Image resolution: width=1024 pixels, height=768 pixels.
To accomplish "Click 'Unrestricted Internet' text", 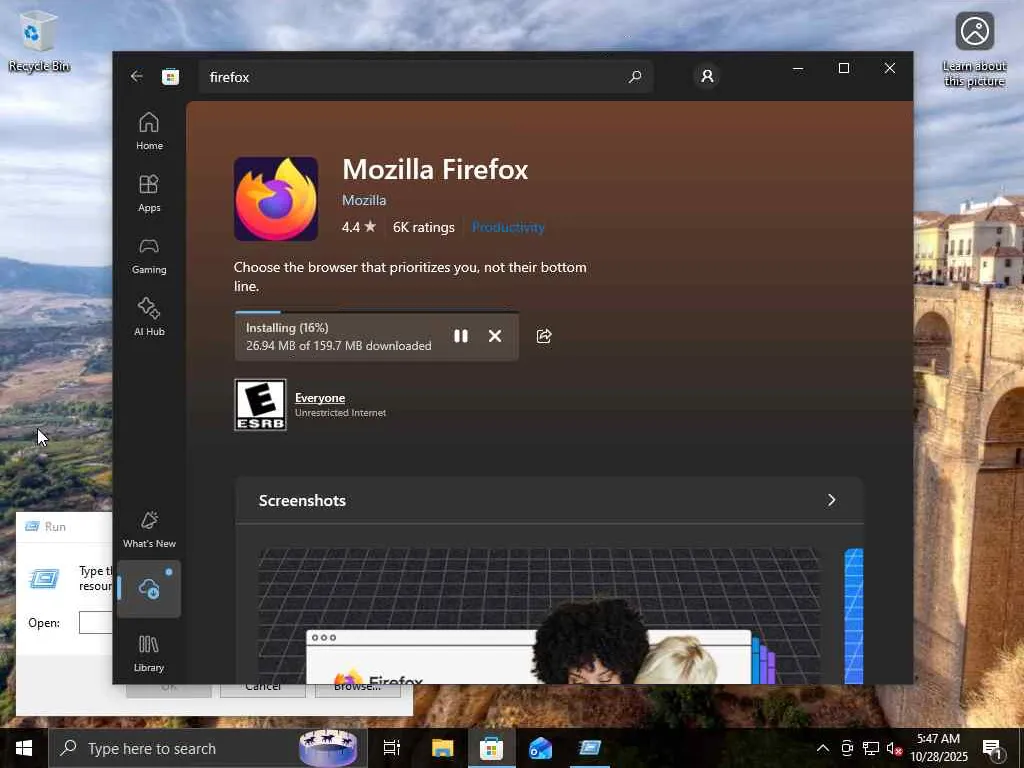I will click(x=340, y=413).
